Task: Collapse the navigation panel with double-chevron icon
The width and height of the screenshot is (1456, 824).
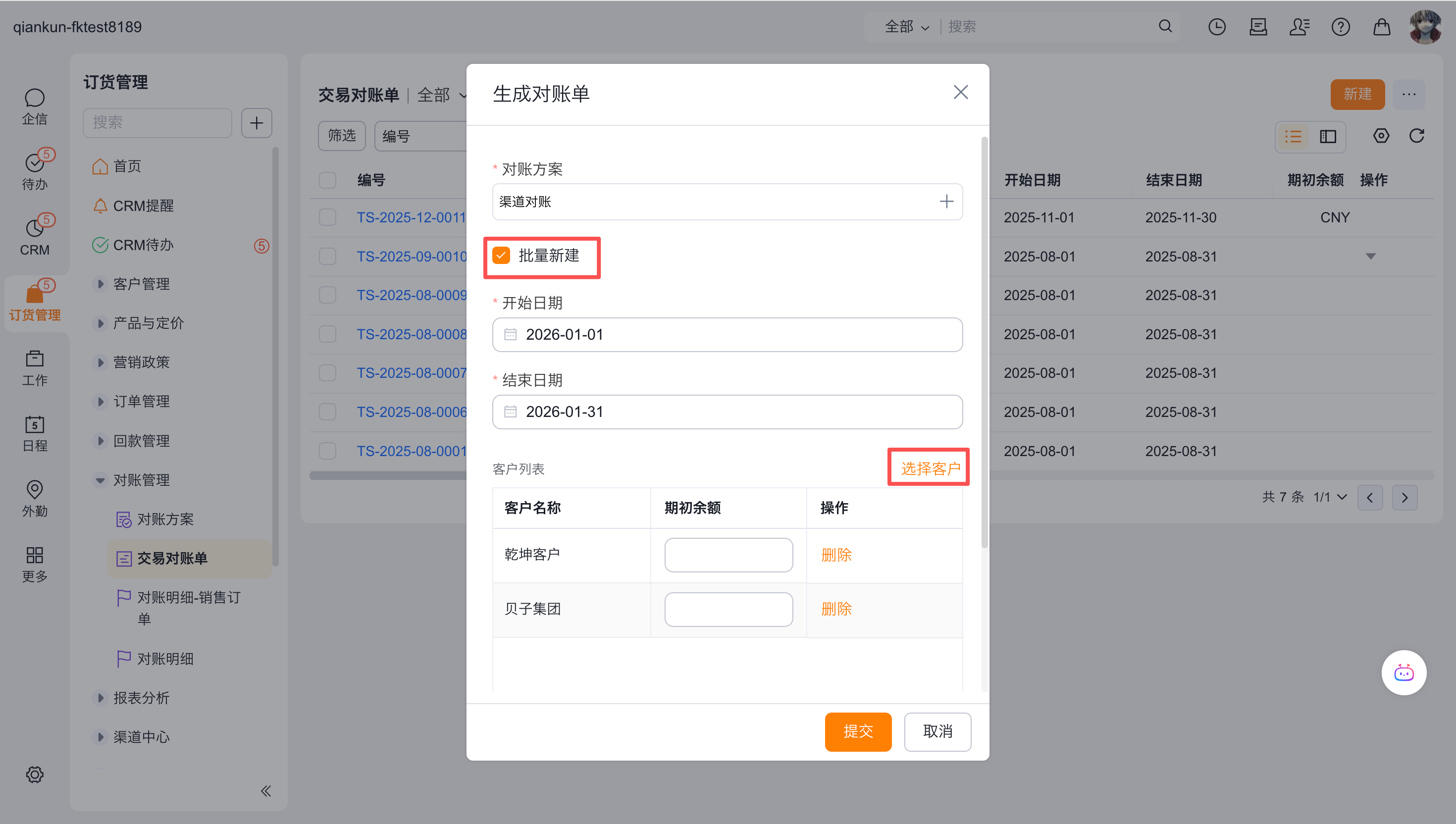Action: pyautogui.click(x=266, y=791)
